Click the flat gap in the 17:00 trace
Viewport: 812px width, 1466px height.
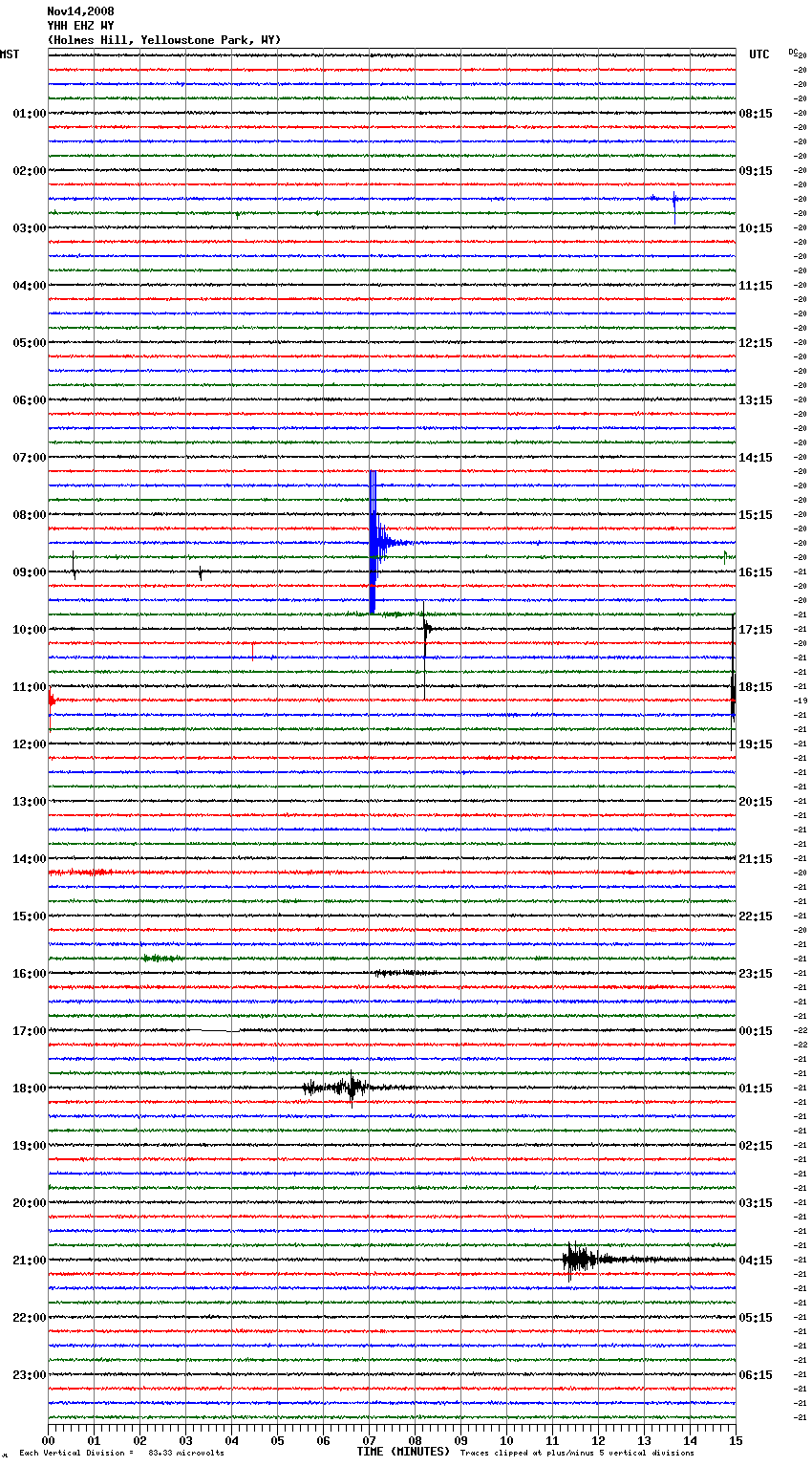215,1031
